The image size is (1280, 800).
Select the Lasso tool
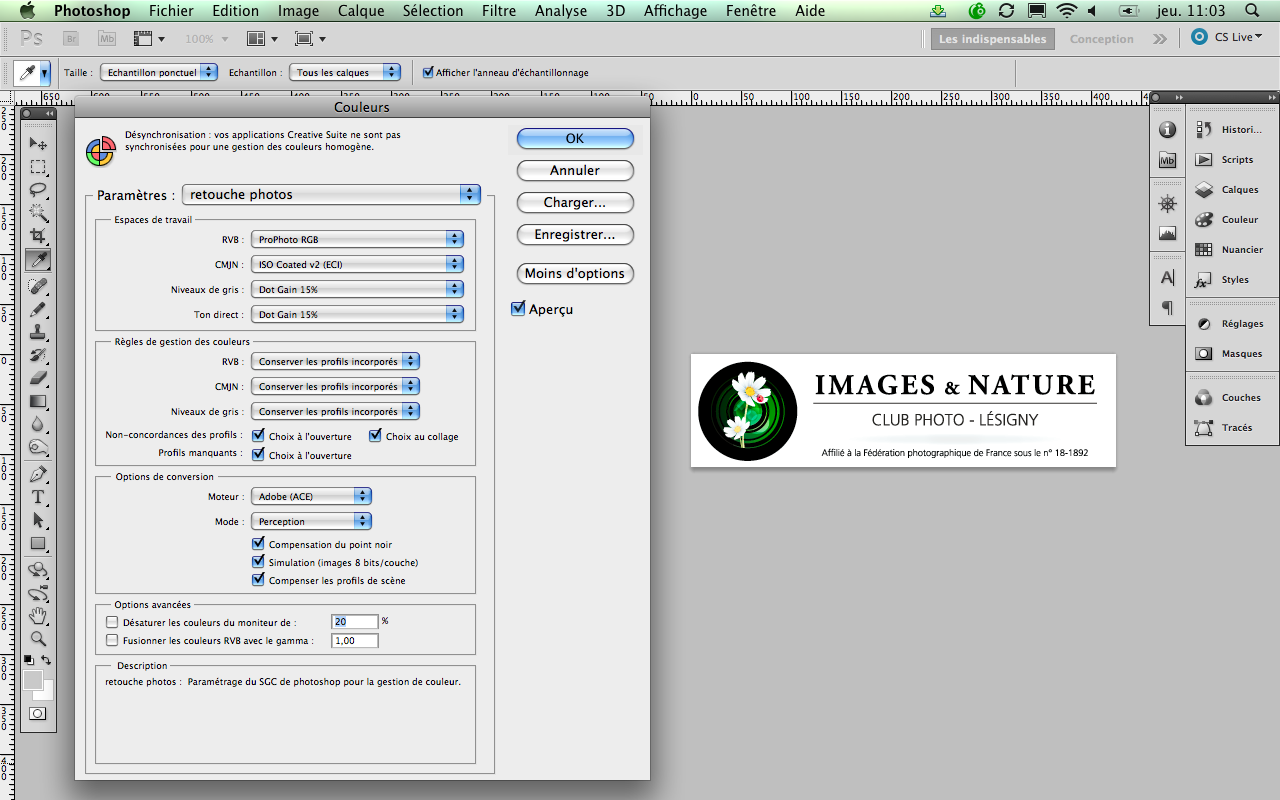pyautogui.click(x=38, y=190)
